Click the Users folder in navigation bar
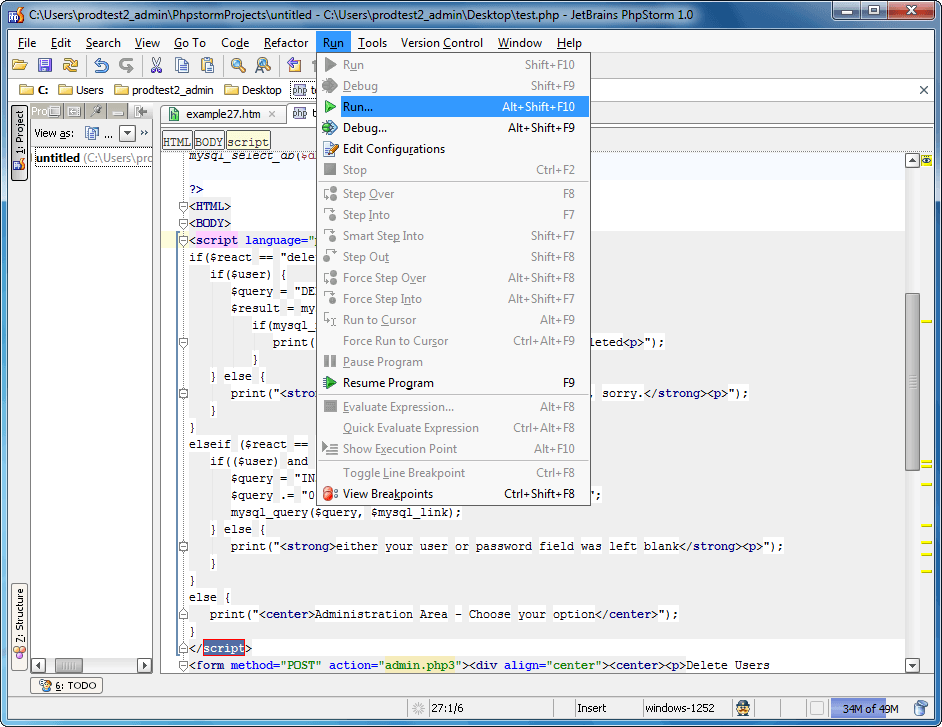 pyautogui.click(x=81, y=90)
